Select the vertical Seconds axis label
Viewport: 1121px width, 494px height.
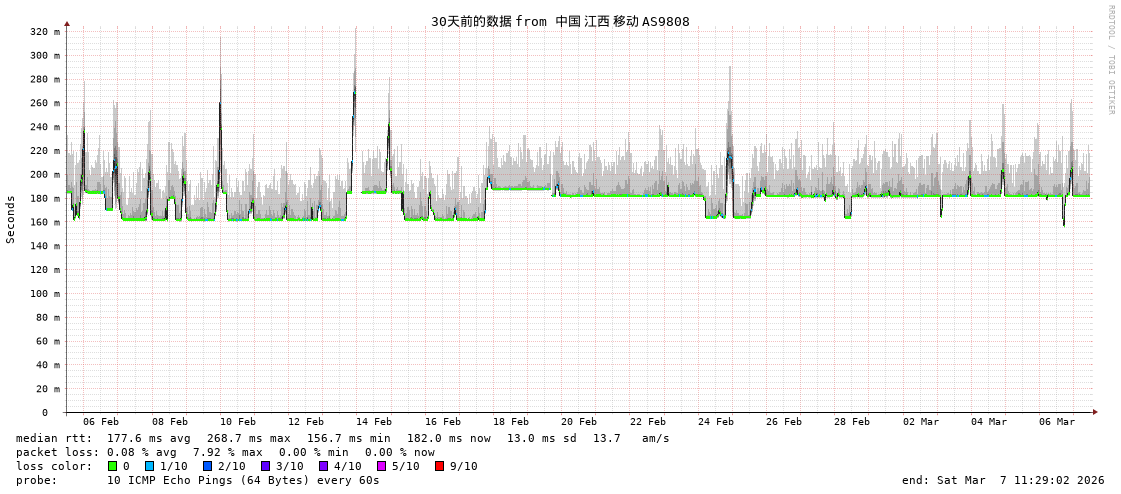coord(11,219)
